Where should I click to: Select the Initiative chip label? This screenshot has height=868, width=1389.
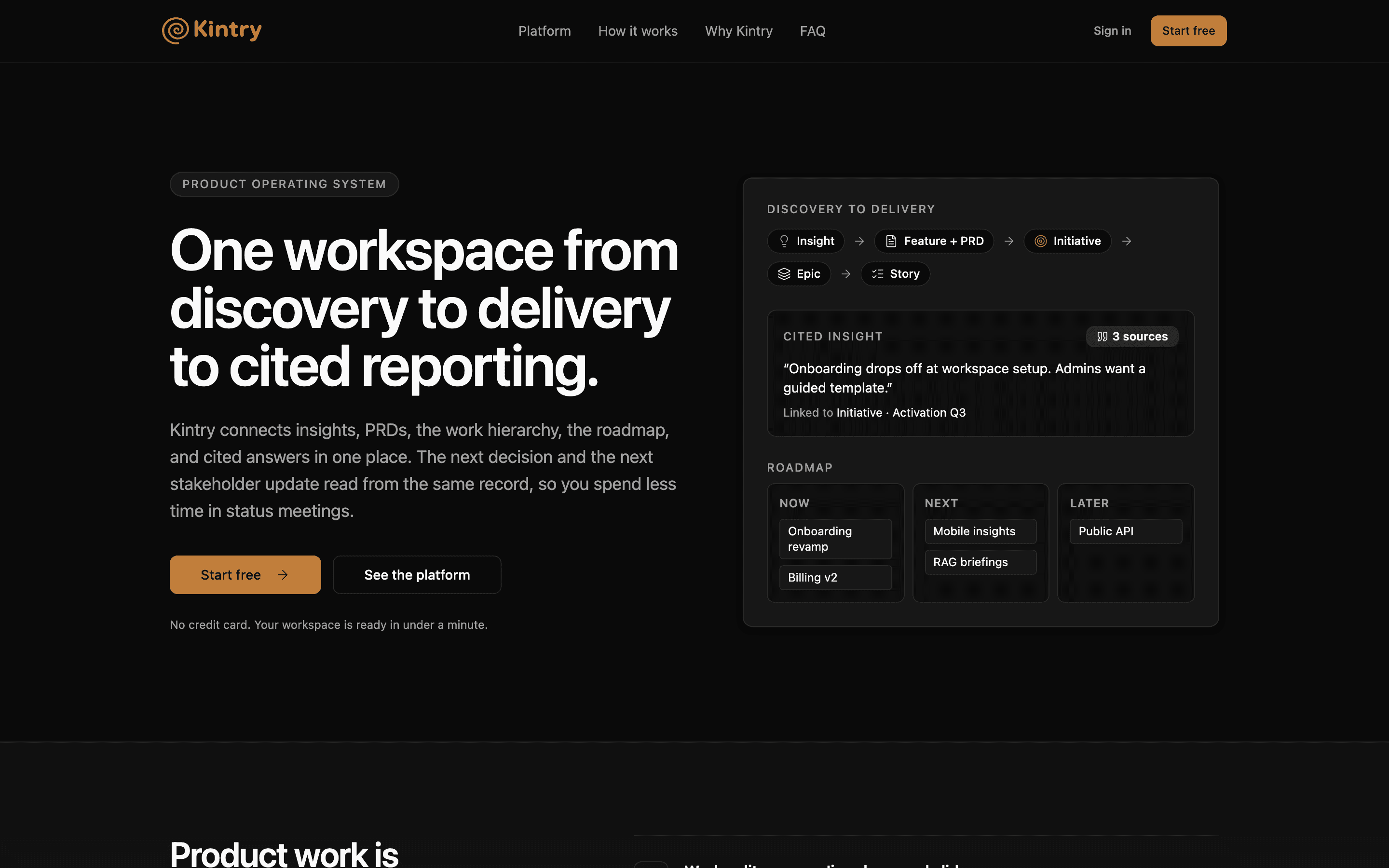click(x=1077, y=241)
